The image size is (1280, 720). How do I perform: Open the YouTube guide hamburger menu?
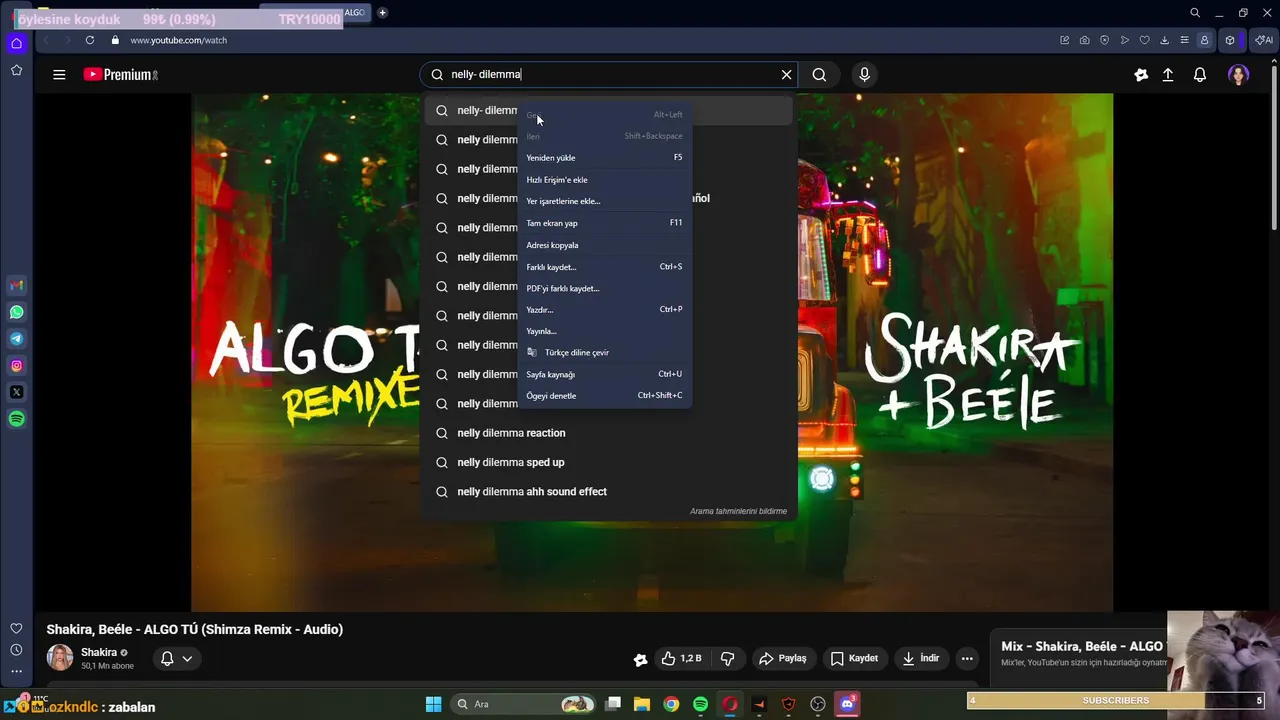(x=59, y=75)
